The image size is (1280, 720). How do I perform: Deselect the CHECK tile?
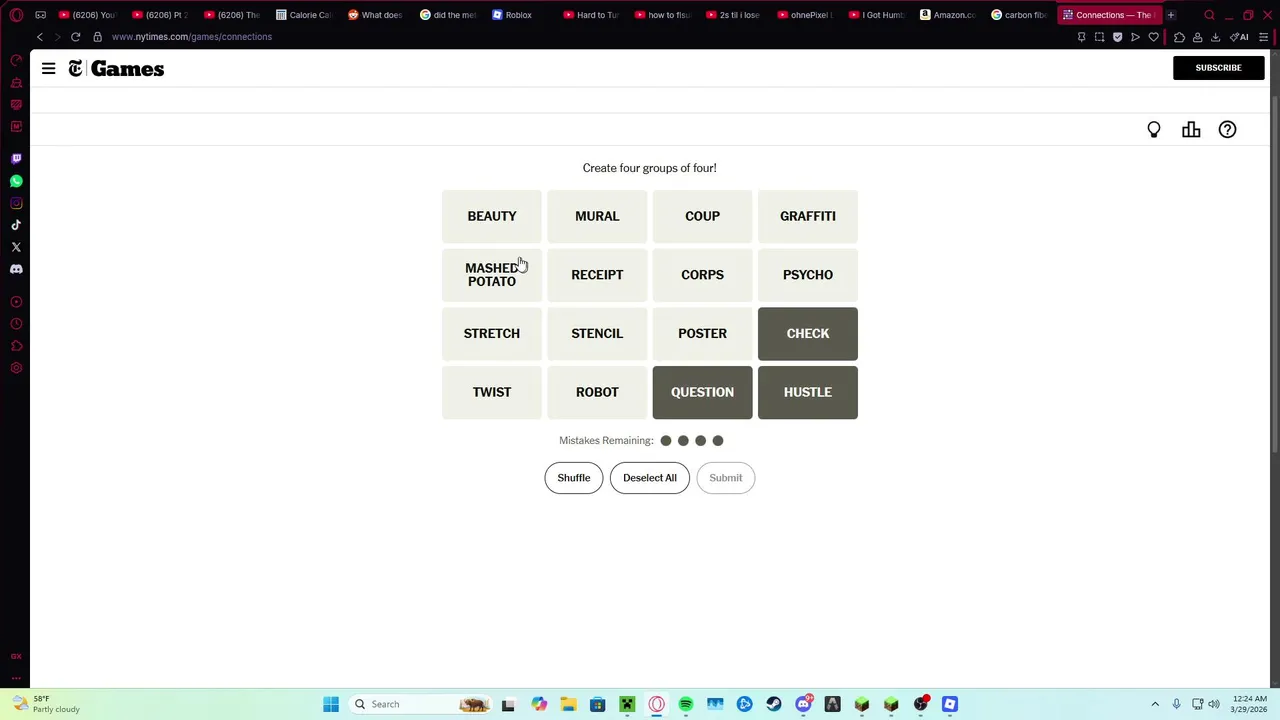click(808, 334)
